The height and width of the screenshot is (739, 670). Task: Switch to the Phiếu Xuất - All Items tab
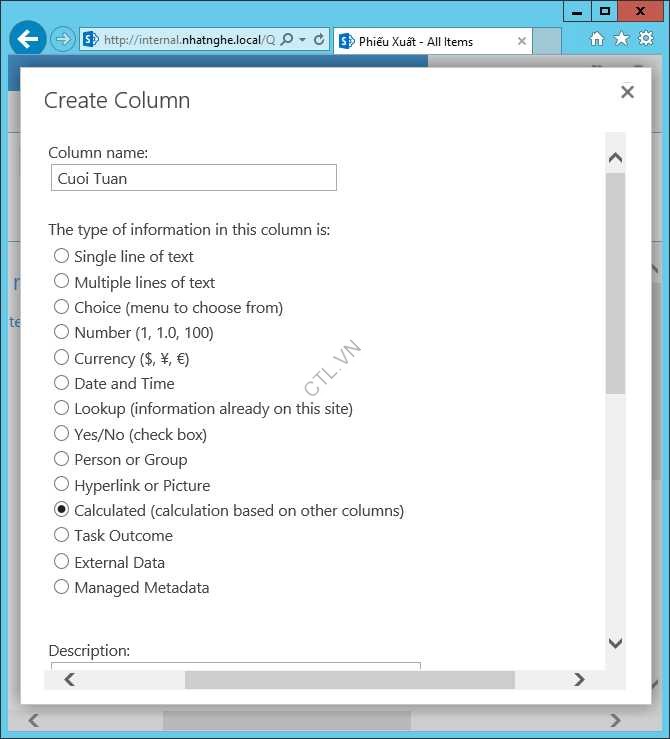tap(420, 41)
